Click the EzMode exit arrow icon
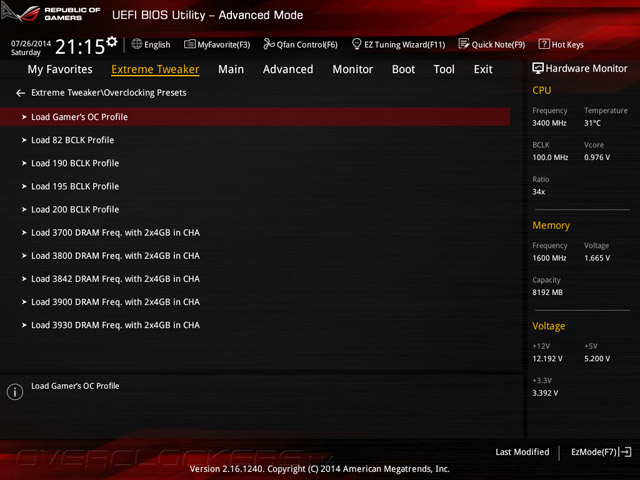The height and width of the screenshot is (480, 640). pos(625,452)
